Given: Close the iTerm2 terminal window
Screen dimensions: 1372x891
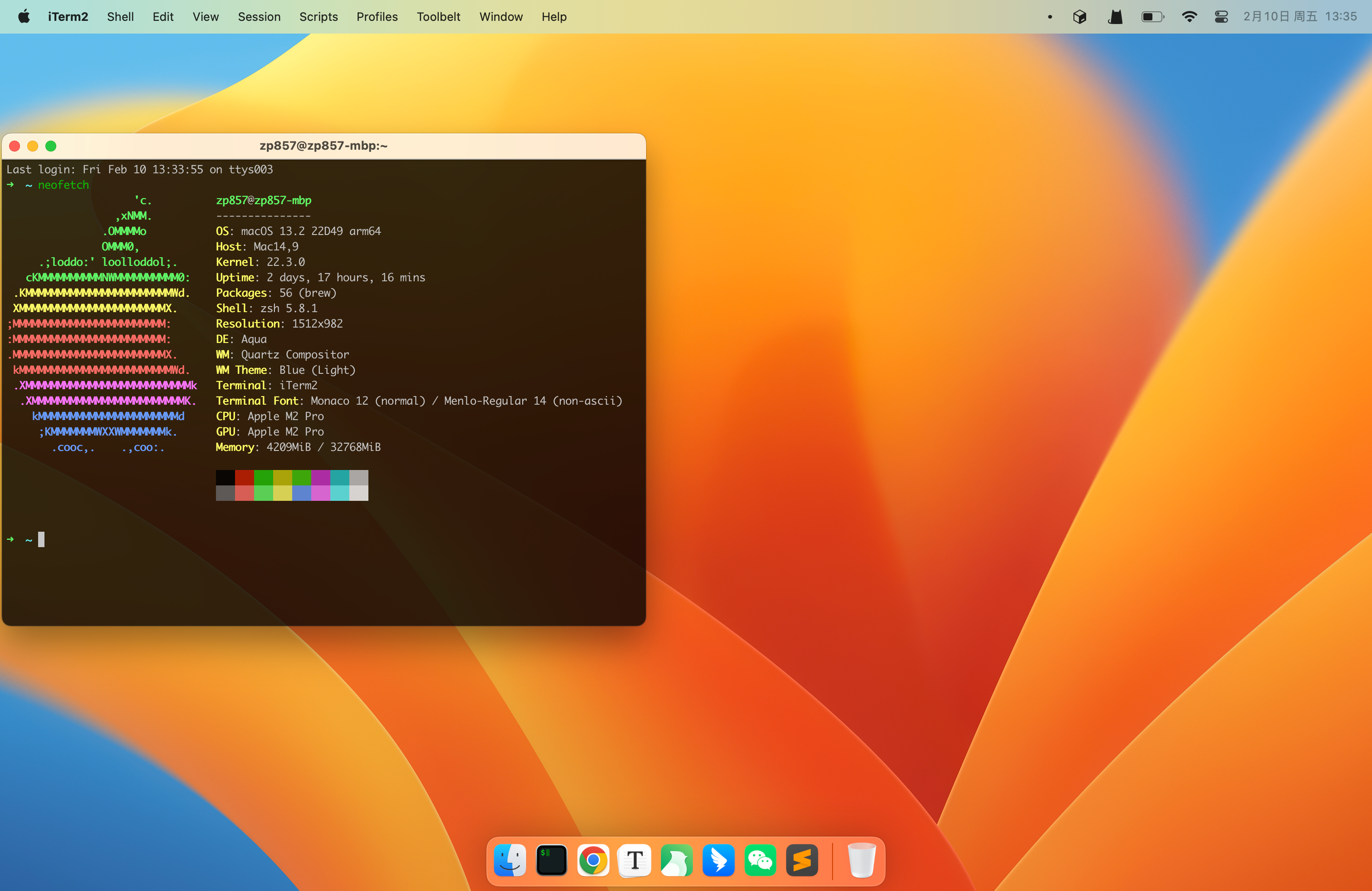Looking at the screenshot, I should click(15, 146).
